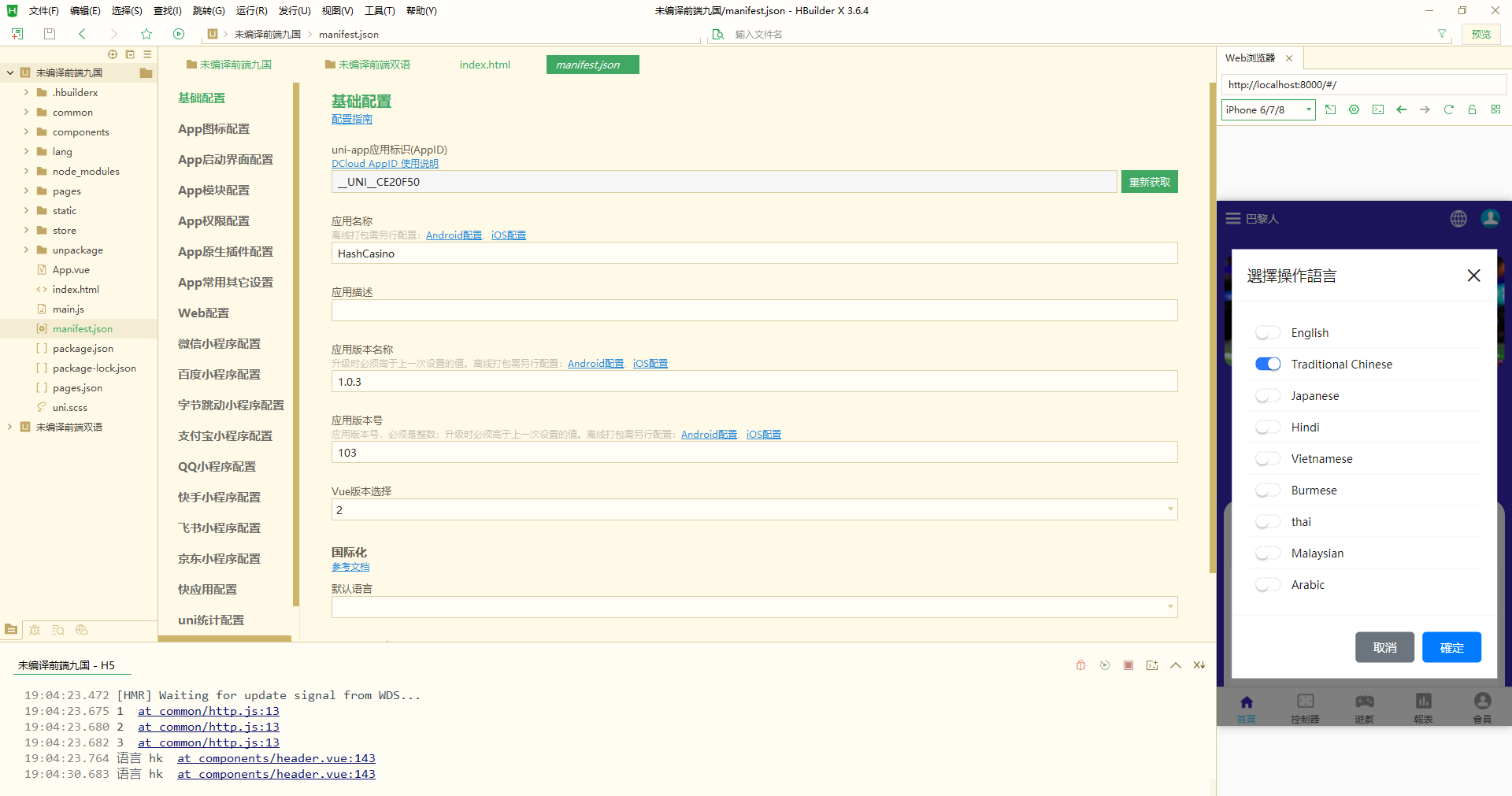Open the iPhone 6/7/8 device dropdown
Image resolution: width=1512 pixels, height=796 pixels.
pyautogui.click(x=1268, y=109)
